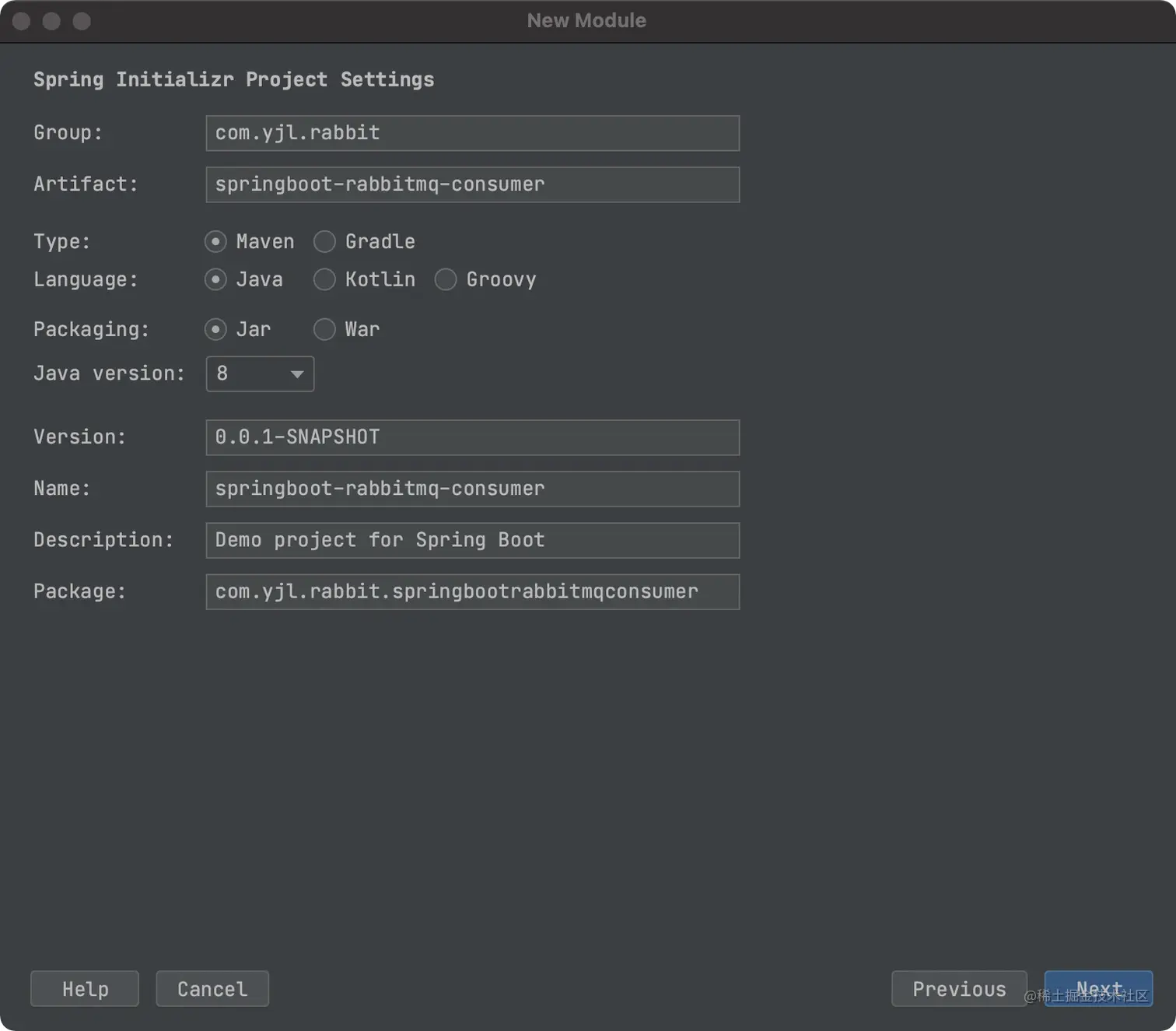Go back with the Previous button
This screenshot has height=1031, width=1176.
pyautogui.click(x=959, y=989)
